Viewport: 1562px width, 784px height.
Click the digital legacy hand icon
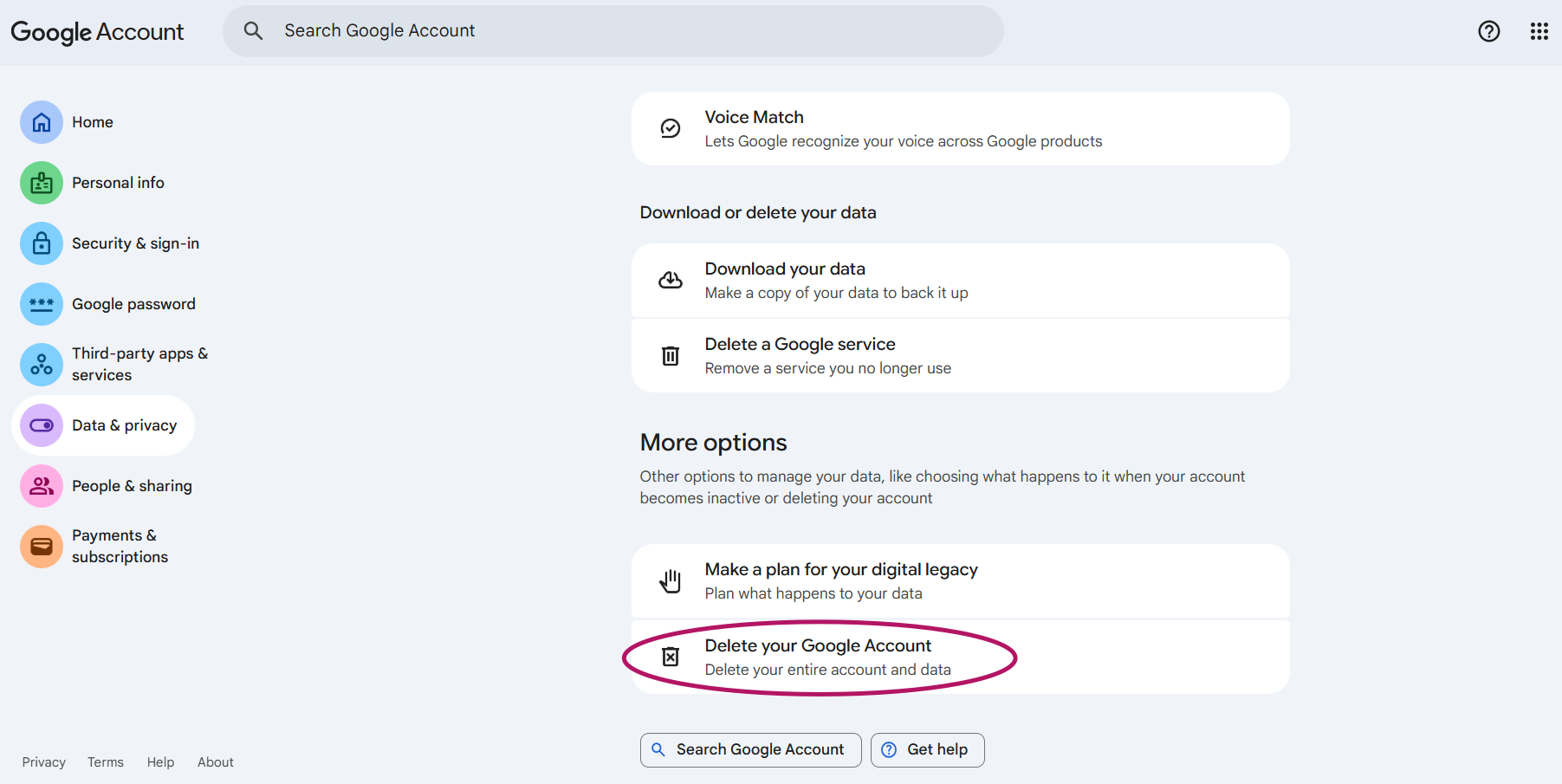coord(670,580)
